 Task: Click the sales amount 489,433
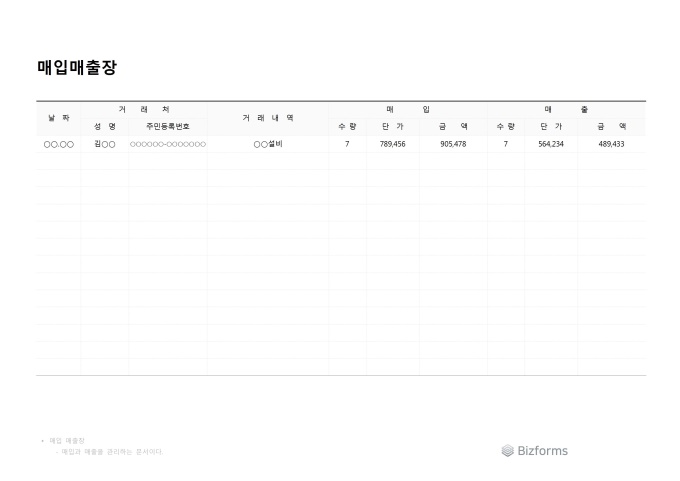click(611, 145)
